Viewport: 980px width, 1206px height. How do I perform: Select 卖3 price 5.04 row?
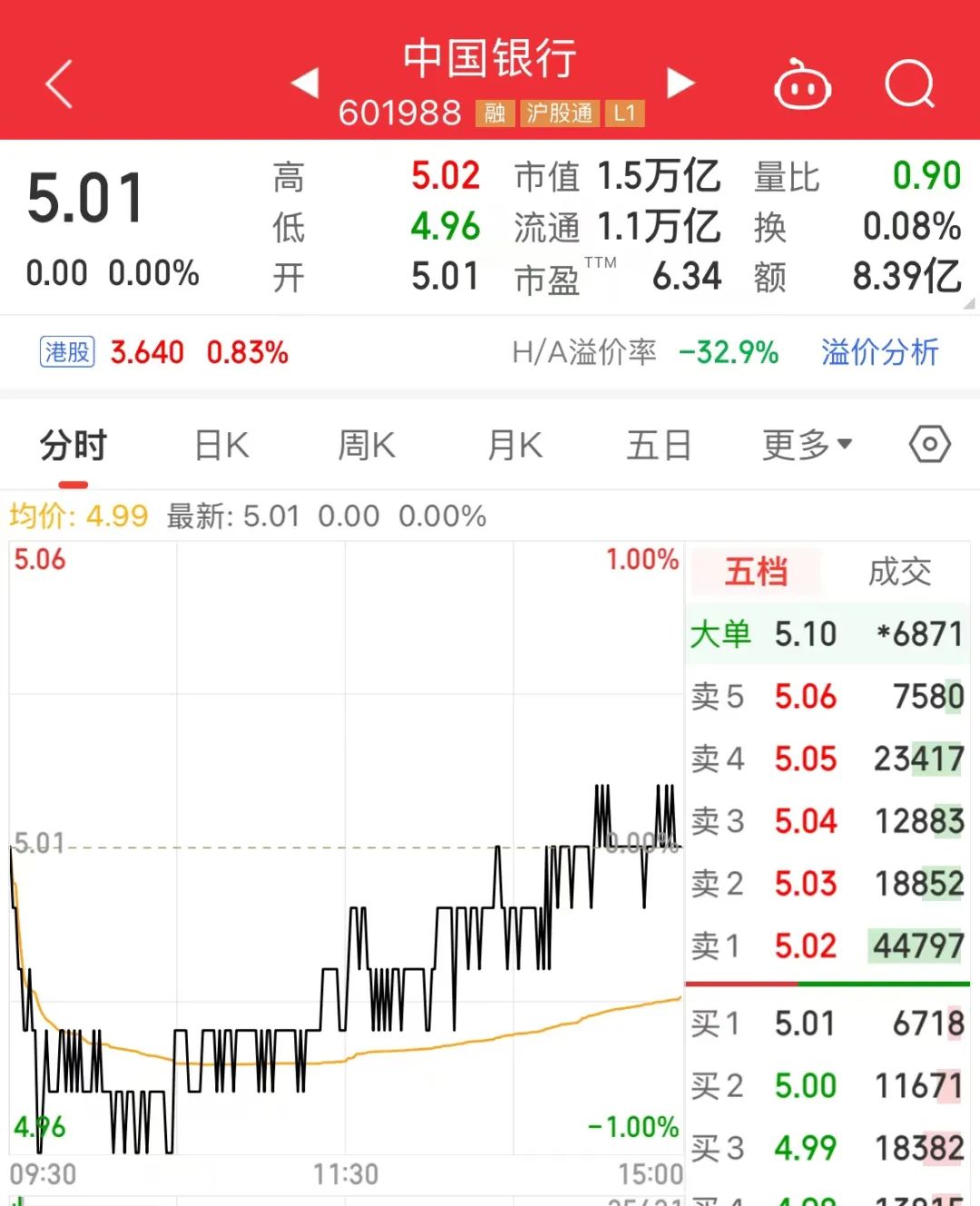(x=828, y=821)
